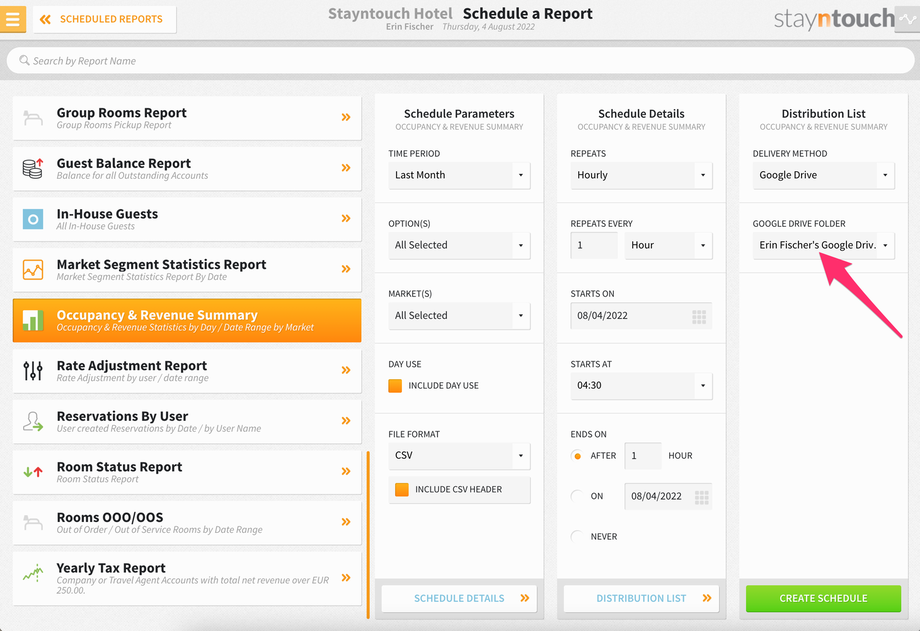920x631 pixels.
Task: Open the Repeats Hourly dropdown
Action: click(x=641, y=175)
